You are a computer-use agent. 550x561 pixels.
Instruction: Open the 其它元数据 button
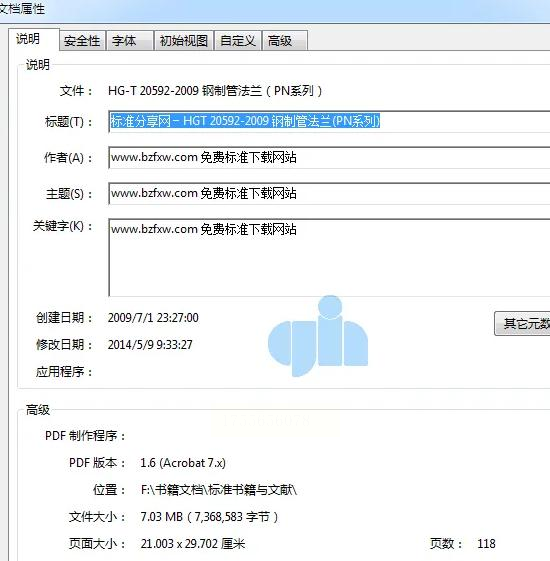tap(522, 323)
